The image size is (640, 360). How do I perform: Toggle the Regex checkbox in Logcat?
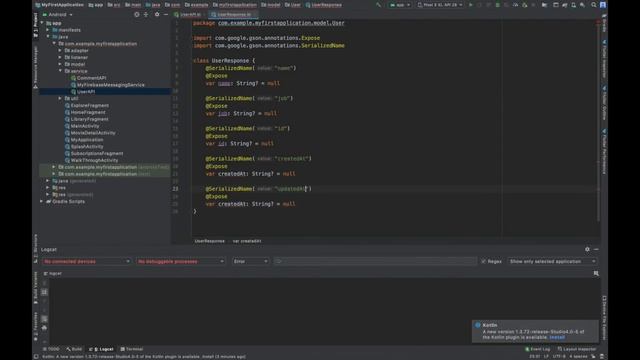point(484,261)
